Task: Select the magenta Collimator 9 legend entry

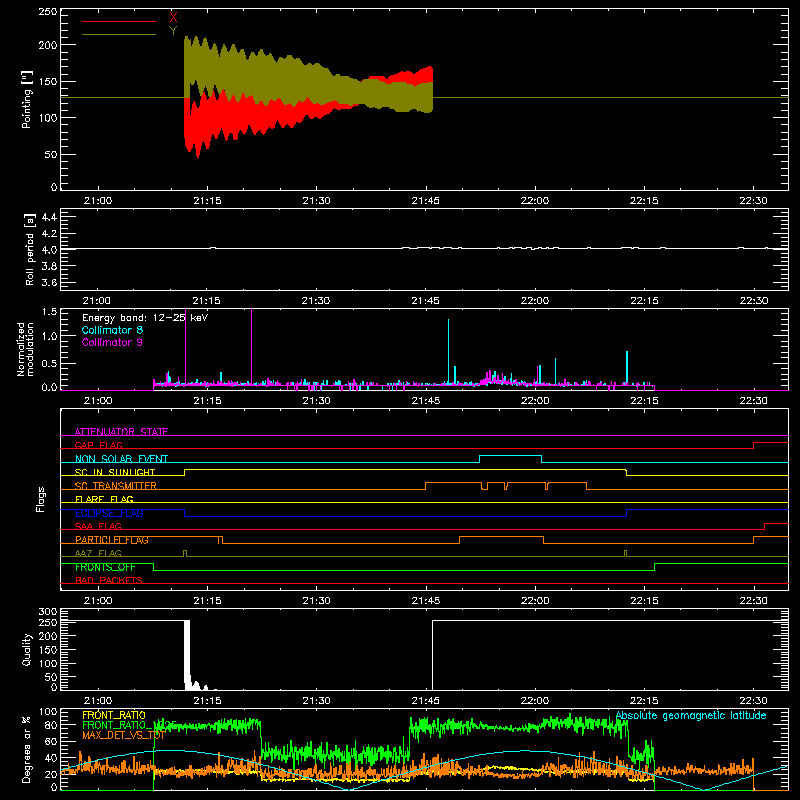Action: tap(112, 342)
